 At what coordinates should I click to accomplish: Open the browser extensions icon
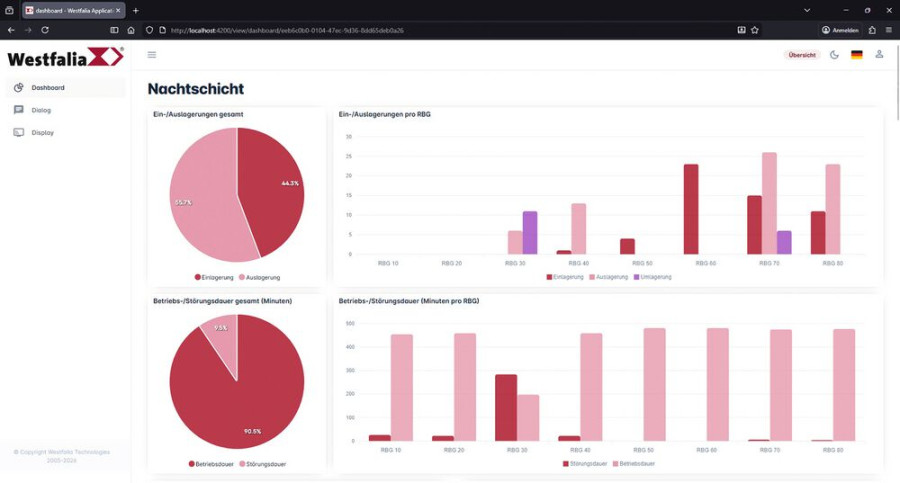872,30
